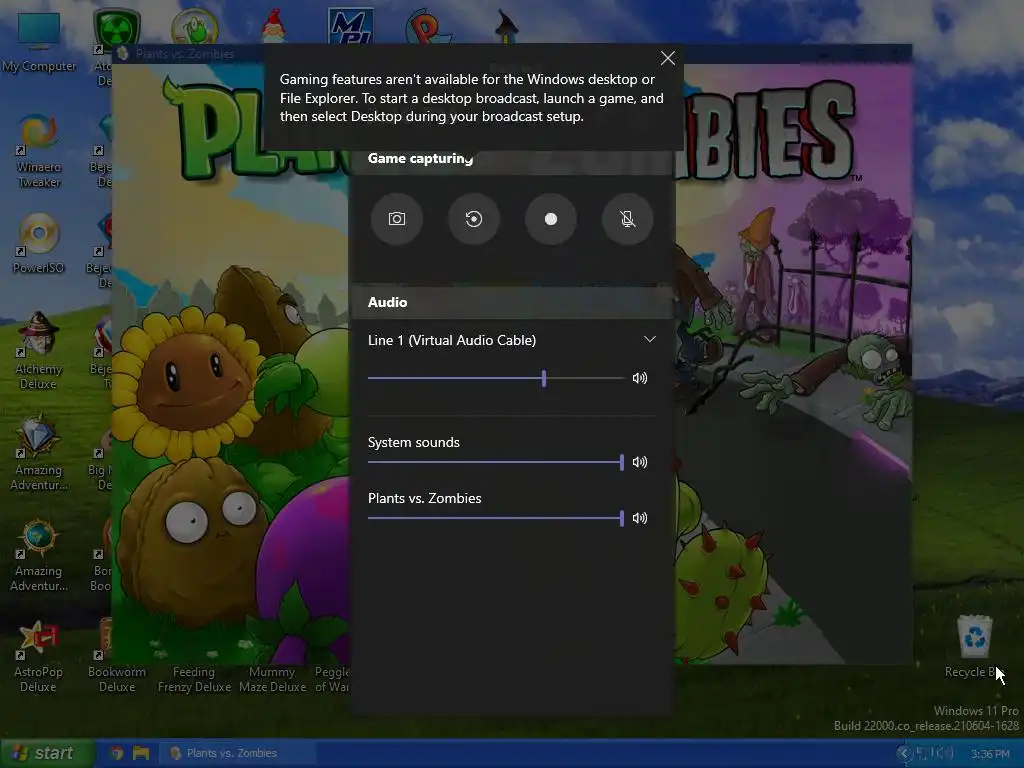Open the Recycle Bin desktop icon

point(974,647)
